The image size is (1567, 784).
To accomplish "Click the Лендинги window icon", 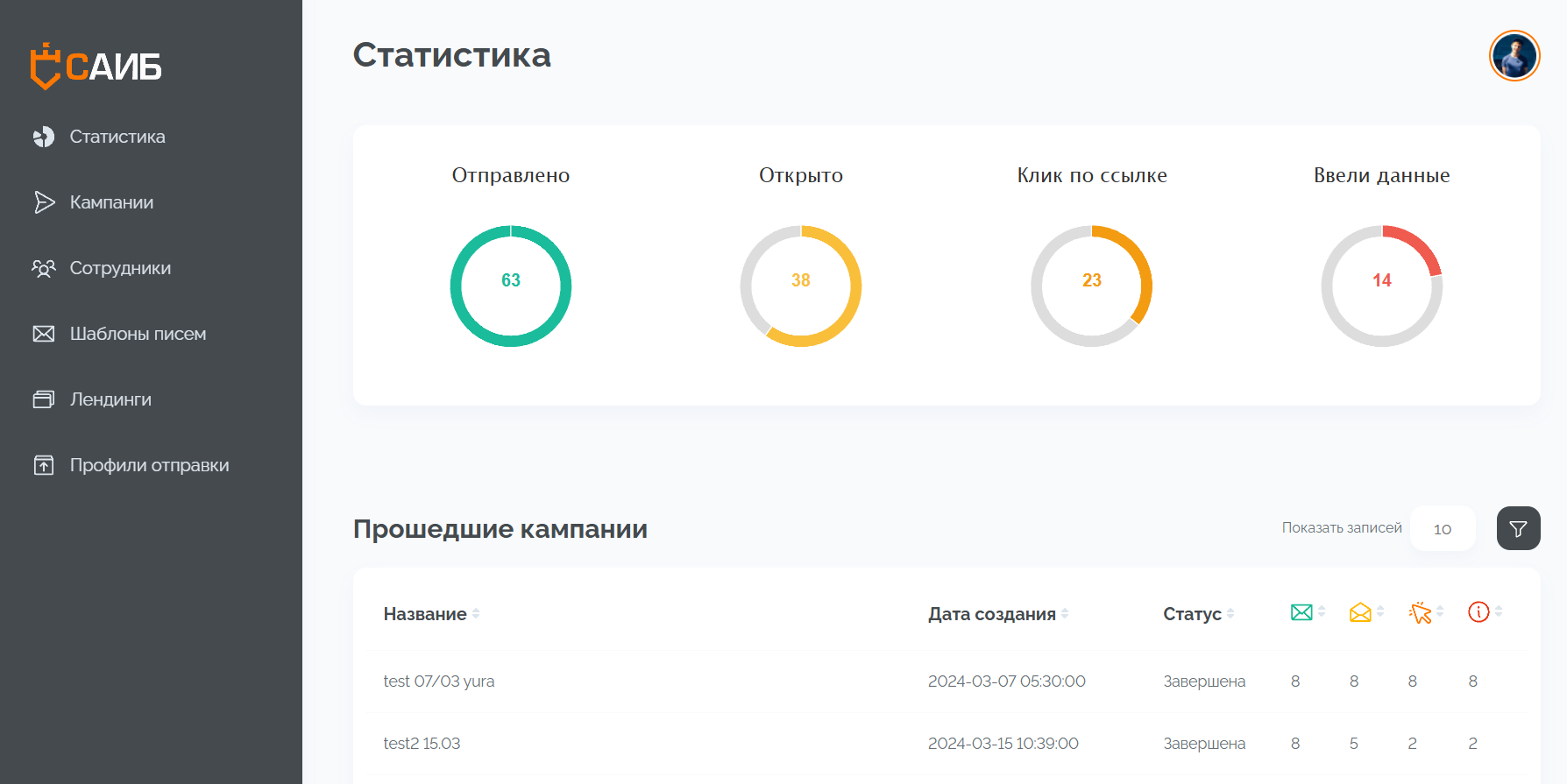I will [x=44, y=399].
